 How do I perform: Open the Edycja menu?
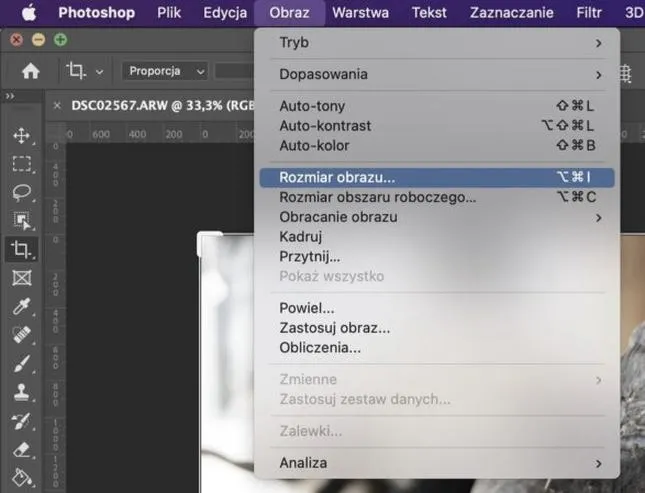click(x=225, y=13)
